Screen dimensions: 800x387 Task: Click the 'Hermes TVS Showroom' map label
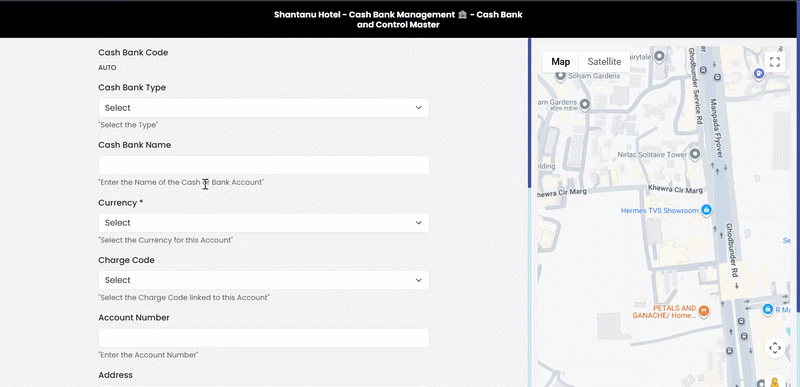tap(659, 211)
